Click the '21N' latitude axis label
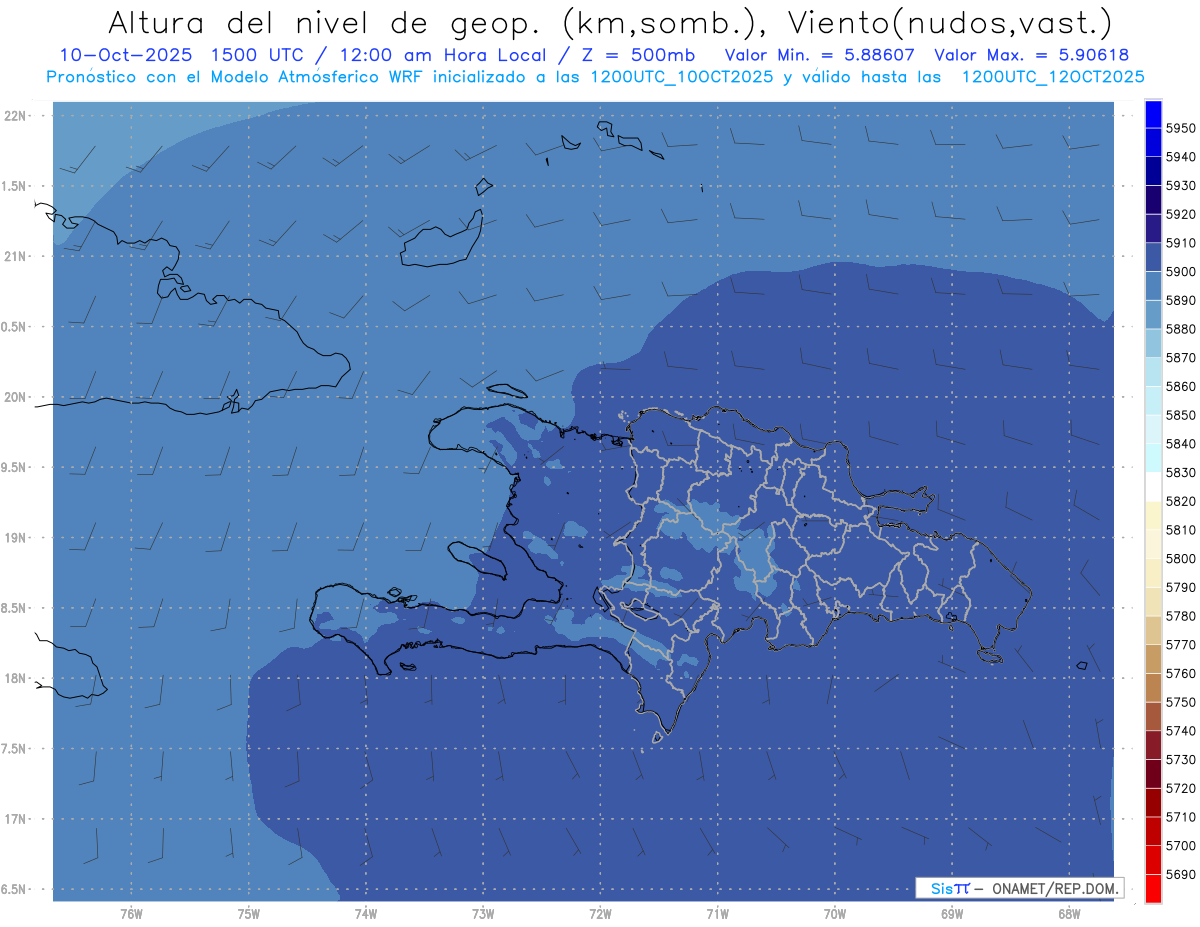This screenshot has height=927, width=1200. click(x=14, y=257)
